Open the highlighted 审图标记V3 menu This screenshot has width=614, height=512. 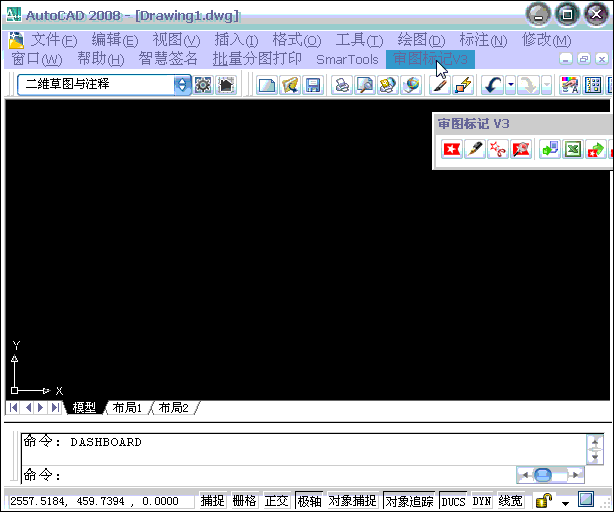tap(430, 59)
